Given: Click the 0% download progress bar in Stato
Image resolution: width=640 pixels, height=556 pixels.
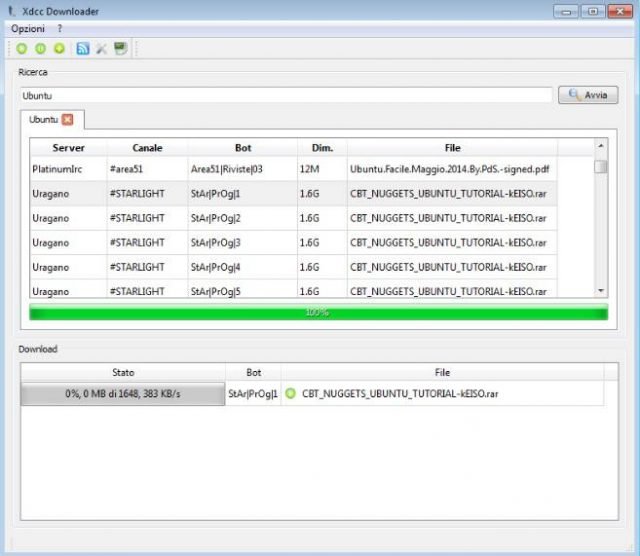Looking at the screenshot, I should coord(123,394).
